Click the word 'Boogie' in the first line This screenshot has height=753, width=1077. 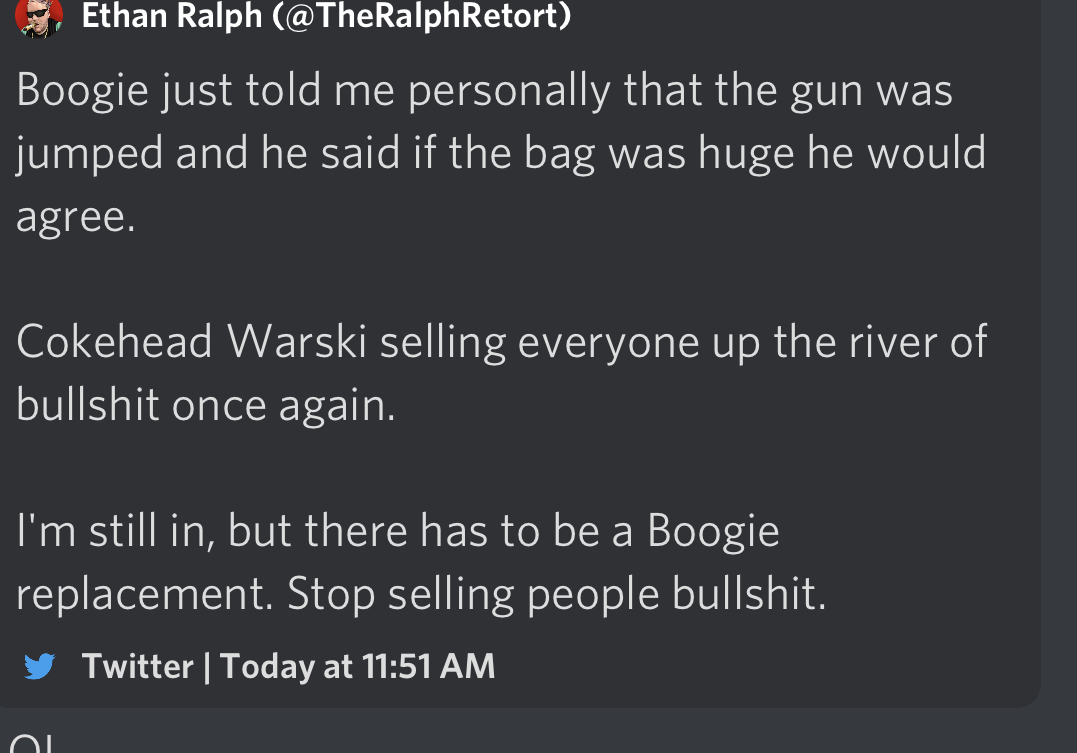point(82,91)
